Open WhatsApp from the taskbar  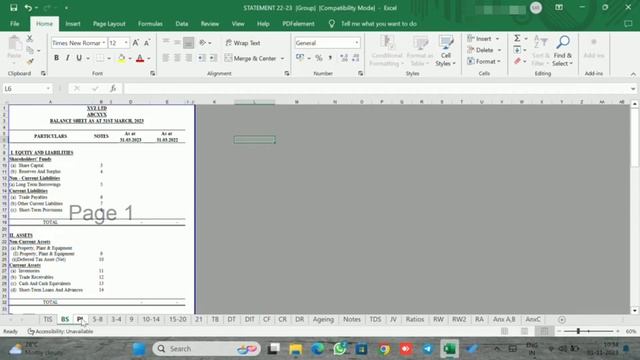pyautogui.click(x=340, y=349)
